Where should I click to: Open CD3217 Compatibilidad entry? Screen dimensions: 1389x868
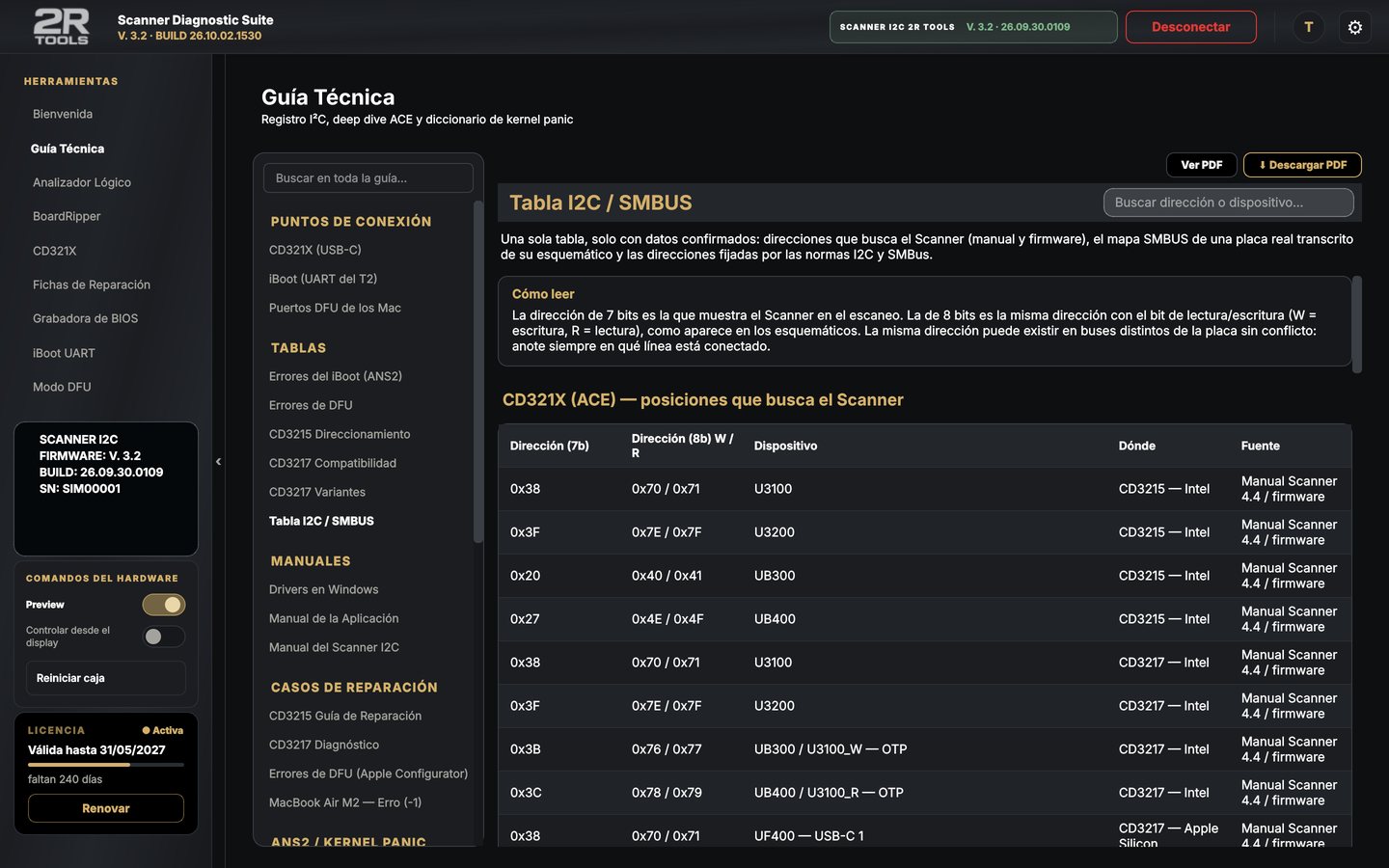(x=333, y=463)
